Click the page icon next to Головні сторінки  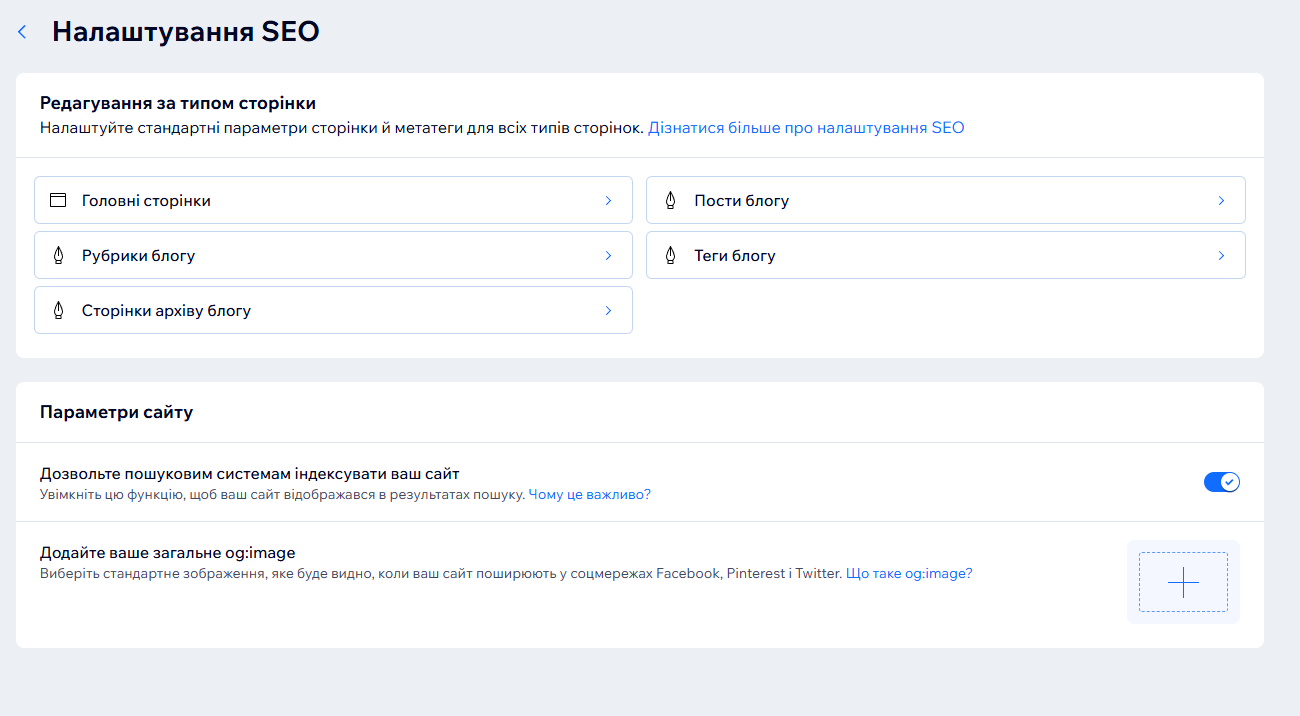[58, 200]
